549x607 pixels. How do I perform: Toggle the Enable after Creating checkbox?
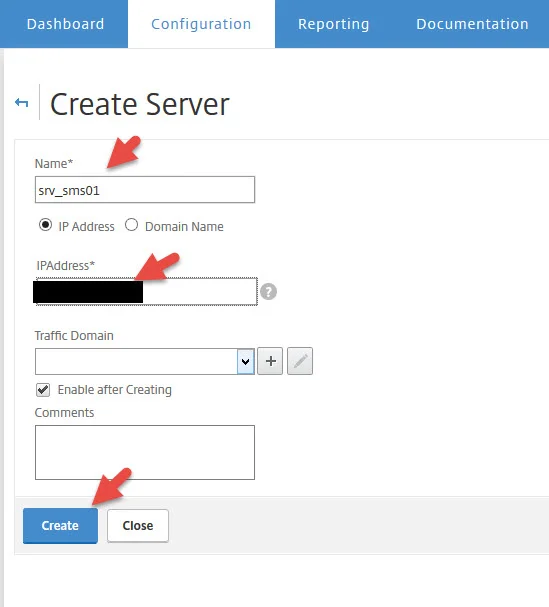tap(43, 390)
